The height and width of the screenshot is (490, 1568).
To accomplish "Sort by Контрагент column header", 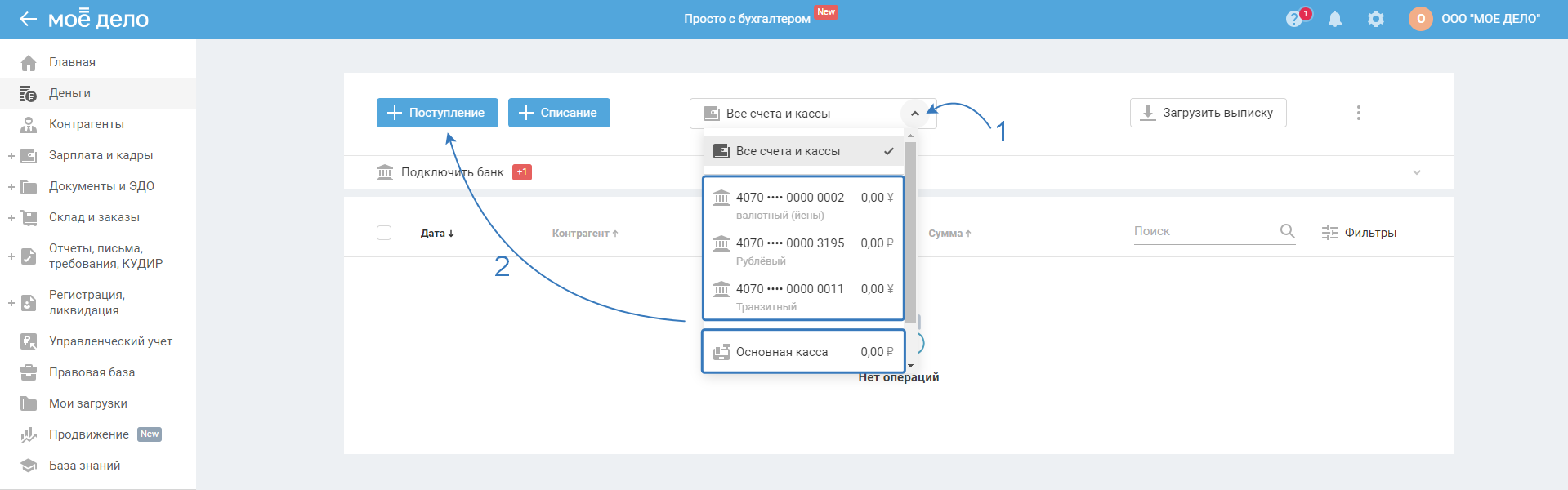I will [x=585, y=234].
